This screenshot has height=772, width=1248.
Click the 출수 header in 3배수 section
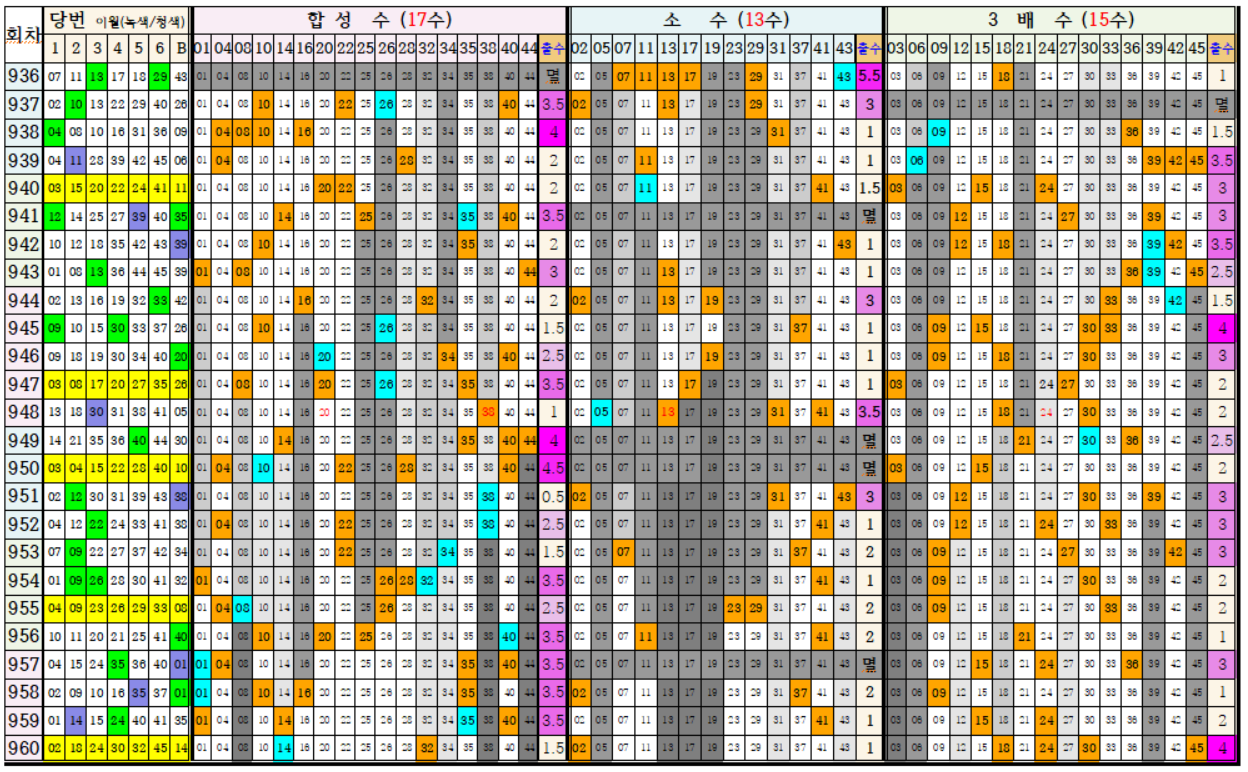1220,48
